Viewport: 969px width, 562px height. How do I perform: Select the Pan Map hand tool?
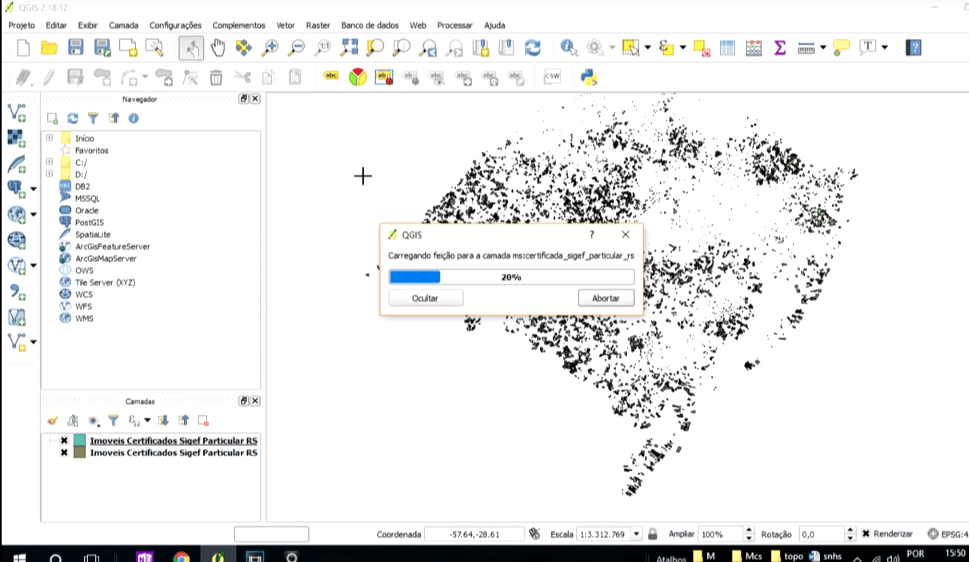coord(218,48)
